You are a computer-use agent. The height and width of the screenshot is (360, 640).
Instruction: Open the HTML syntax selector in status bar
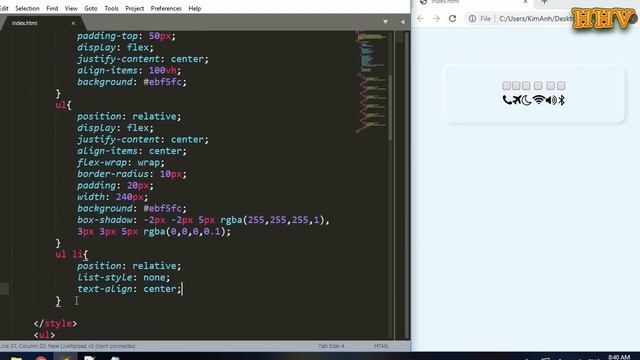click(x=381, y=346)
